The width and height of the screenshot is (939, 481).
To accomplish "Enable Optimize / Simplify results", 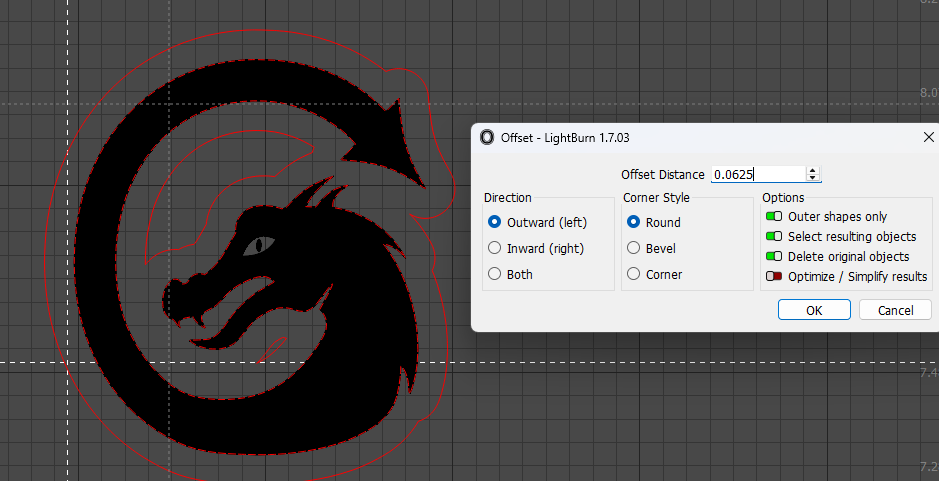I will (x=774, y=276).
